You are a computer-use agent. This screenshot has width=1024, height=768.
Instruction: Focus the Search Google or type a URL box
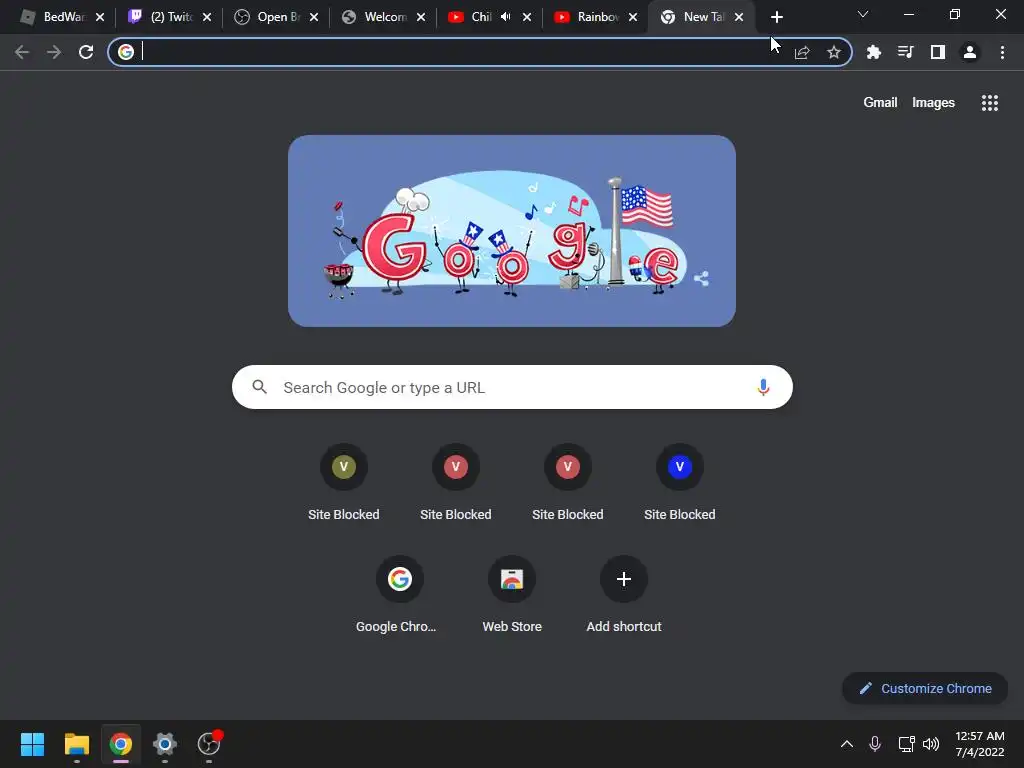[512, 387]
